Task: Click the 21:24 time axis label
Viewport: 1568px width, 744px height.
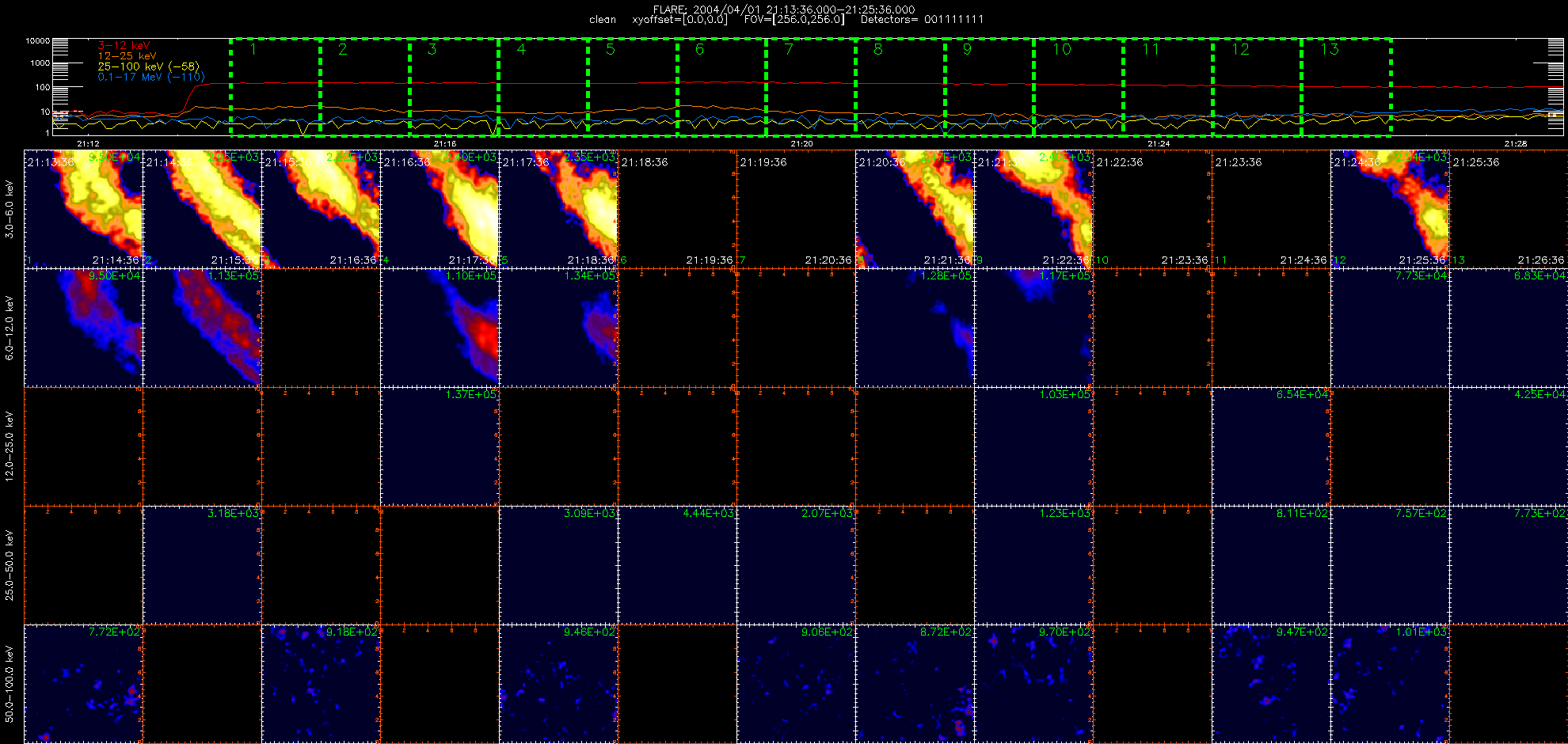Action: click(1159, 143)
